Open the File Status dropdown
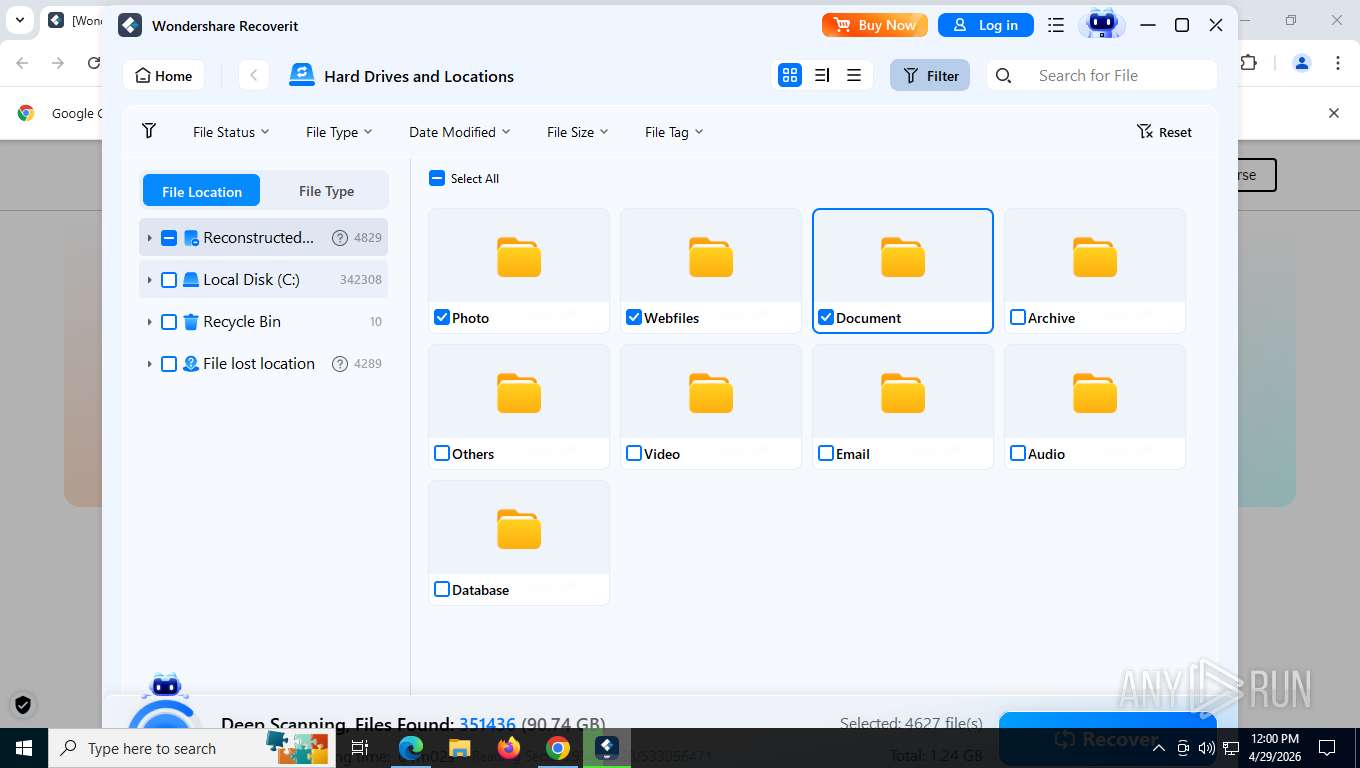The height and width of the screenshot is (768, 1360). click(x=231, y=132)
